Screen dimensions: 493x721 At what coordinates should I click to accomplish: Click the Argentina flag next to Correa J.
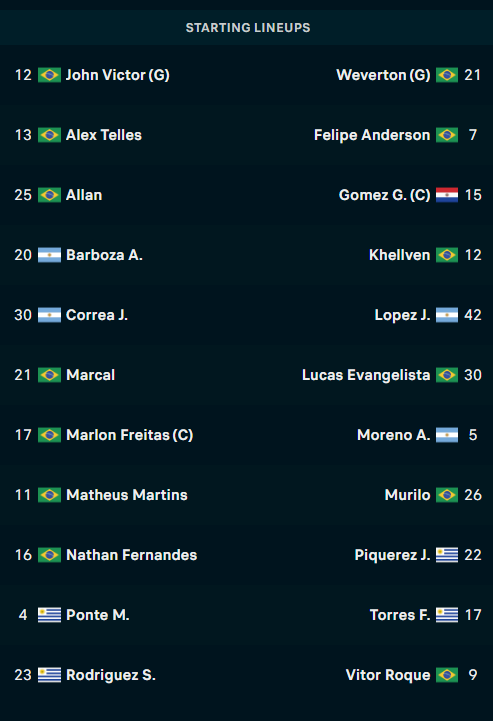click(x=49, y=315)
